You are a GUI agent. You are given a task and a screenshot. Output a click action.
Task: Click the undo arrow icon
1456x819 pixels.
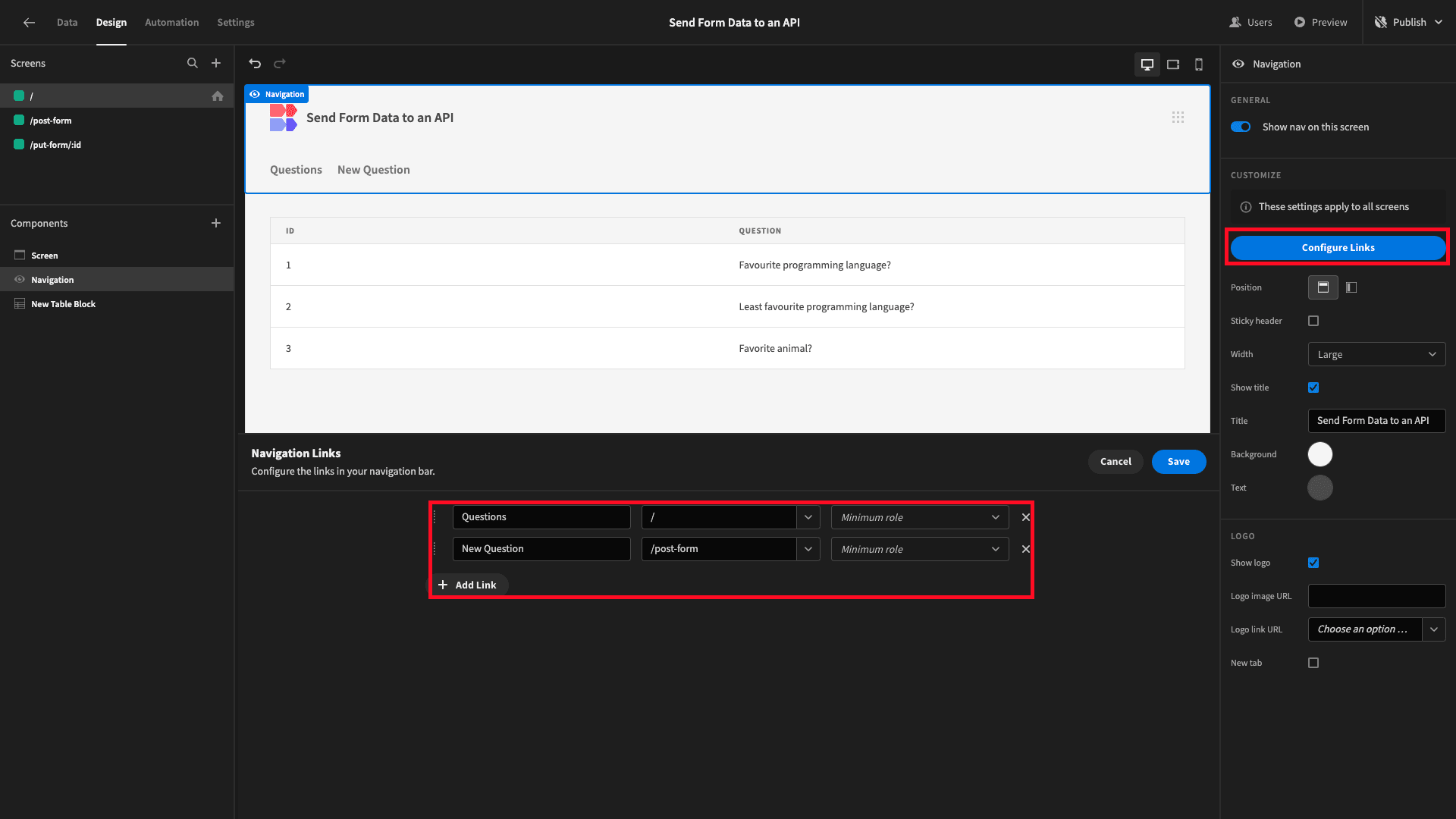click(255, 64)
